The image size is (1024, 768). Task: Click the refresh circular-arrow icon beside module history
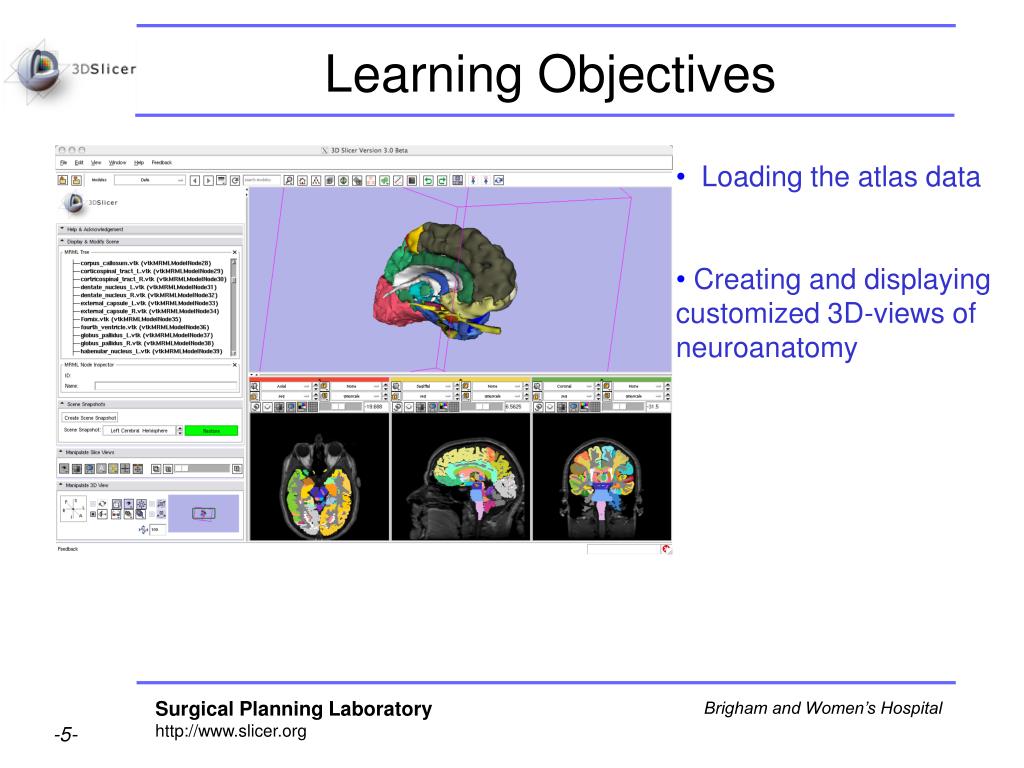coord(235,180)
